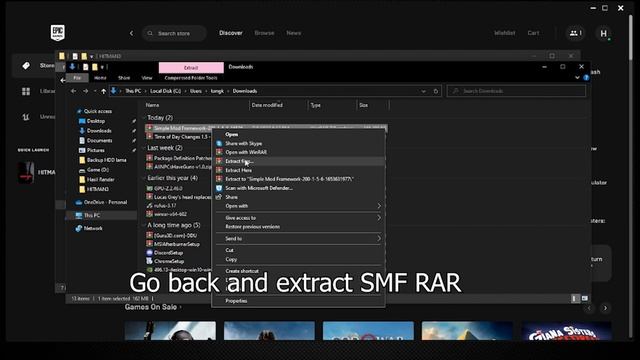Open the Unreal Engine icon in Epic sidebar

pyautogui.click(x=26, y=117)
